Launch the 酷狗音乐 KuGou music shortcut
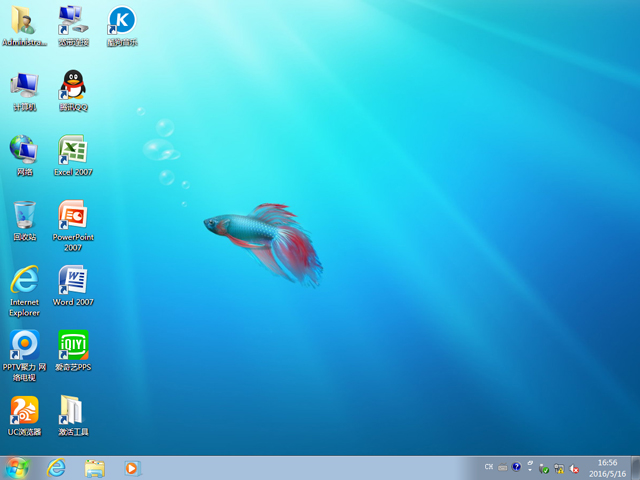Screen dimensions: 640x480 point(122,25)
